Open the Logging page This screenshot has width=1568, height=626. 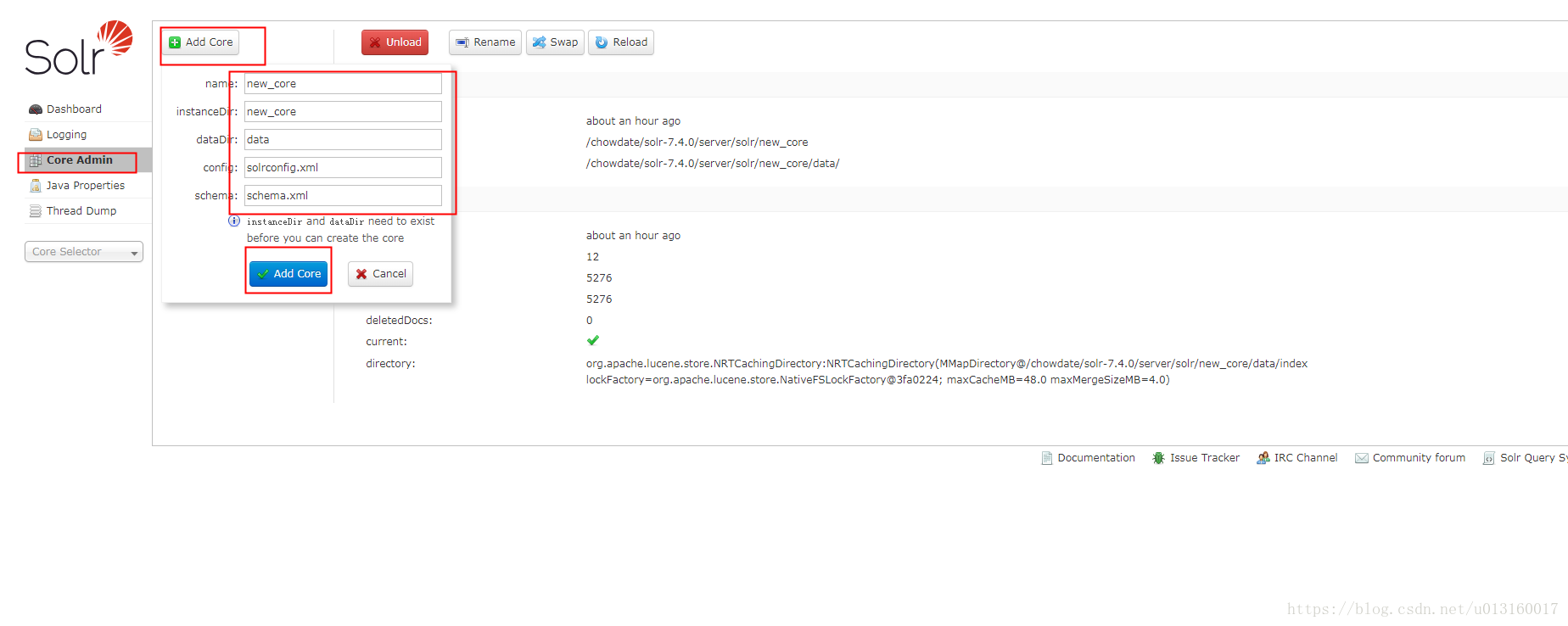tap(66, 135)
